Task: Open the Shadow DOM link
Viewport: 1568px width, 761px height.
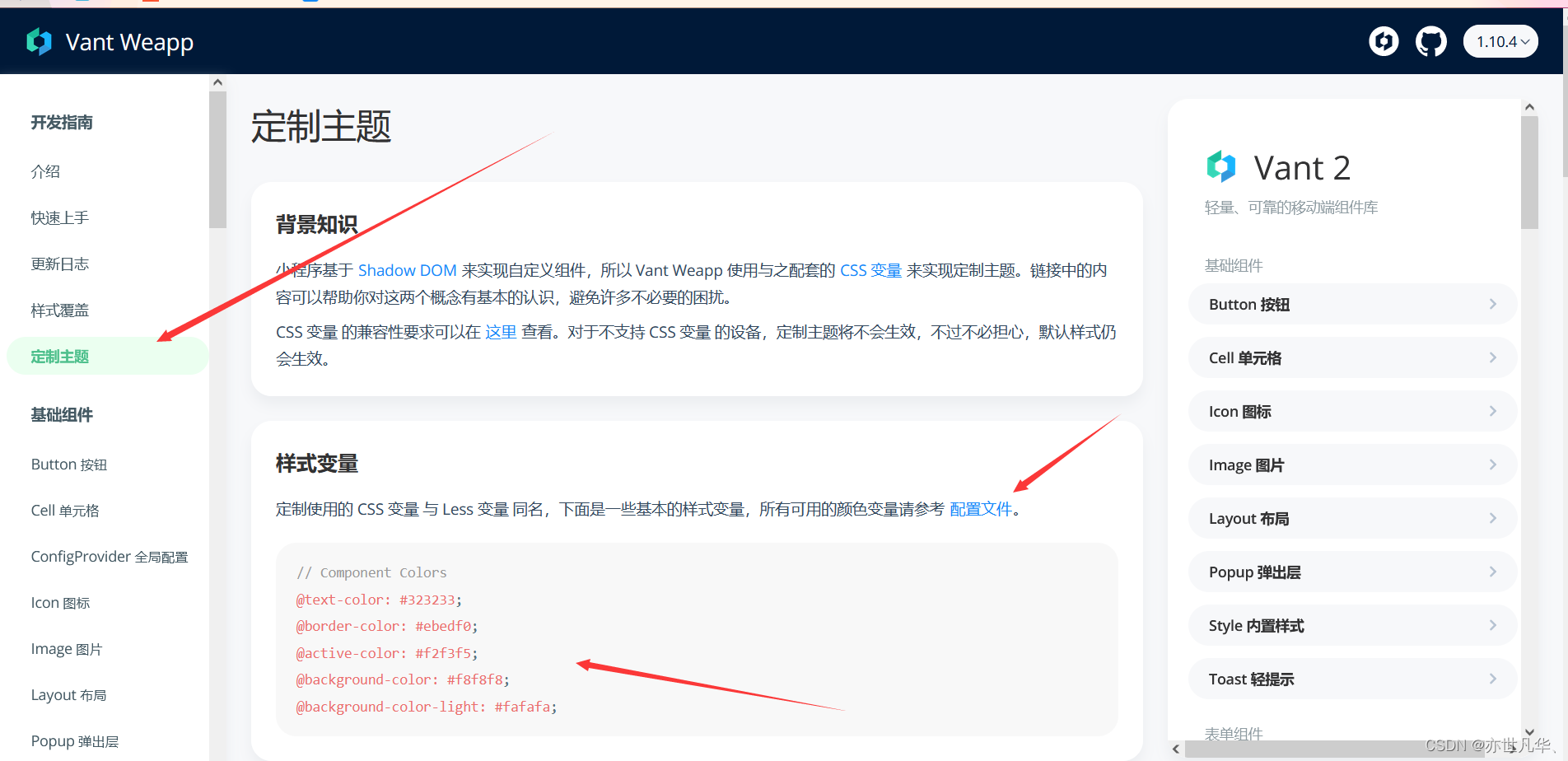Action: tap(408, 269)
